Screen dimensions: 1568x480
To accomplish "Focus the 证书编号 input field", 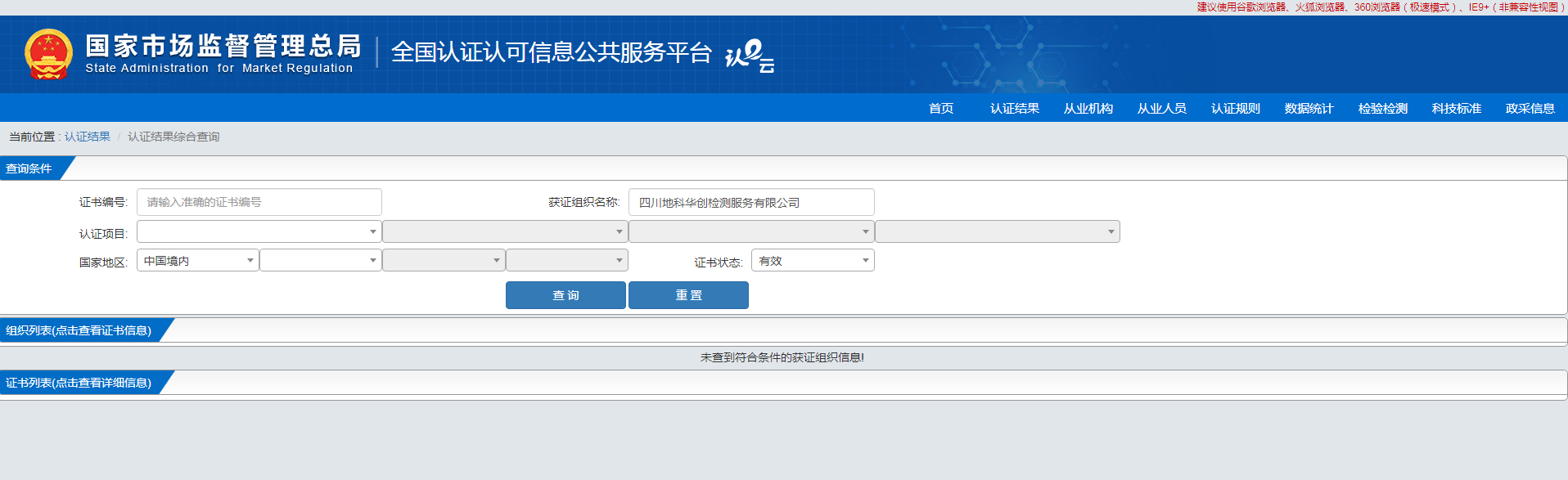I will (259, 202).
